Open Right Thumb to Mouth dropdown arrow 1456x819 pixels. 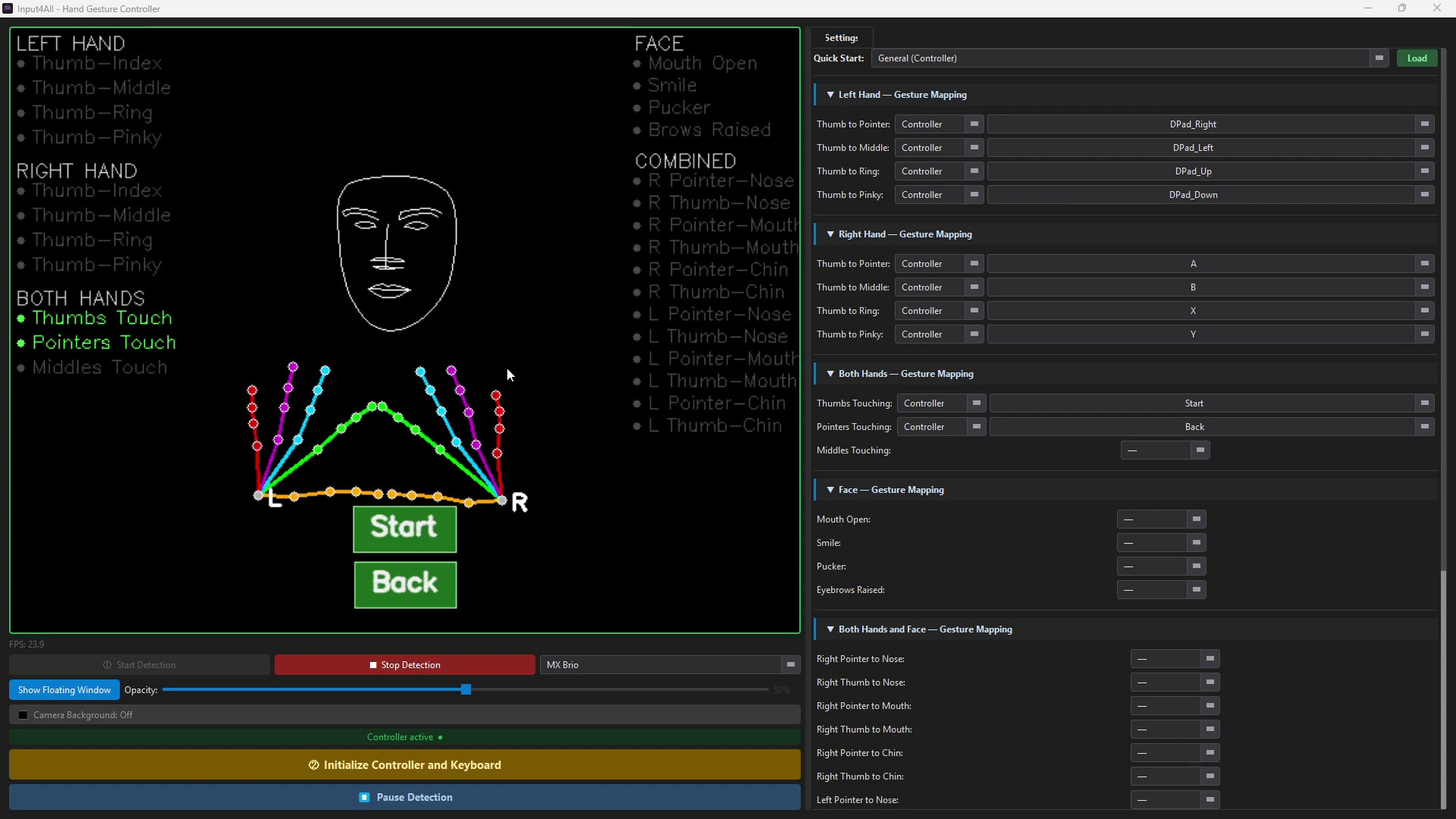coord(1210,730)
